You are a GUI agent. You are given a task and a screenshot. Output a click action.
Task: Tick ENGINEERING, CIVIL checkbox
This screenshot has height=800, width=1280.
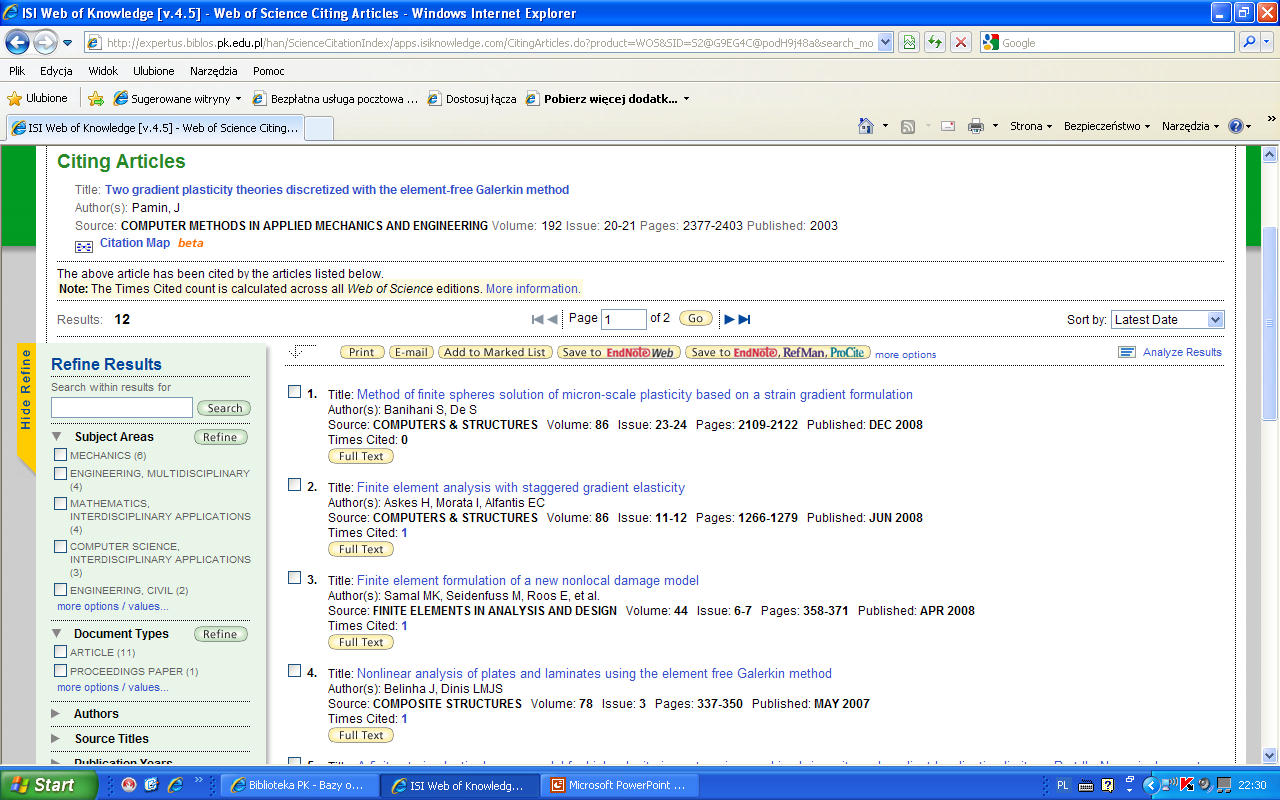(x=61, y=590)
